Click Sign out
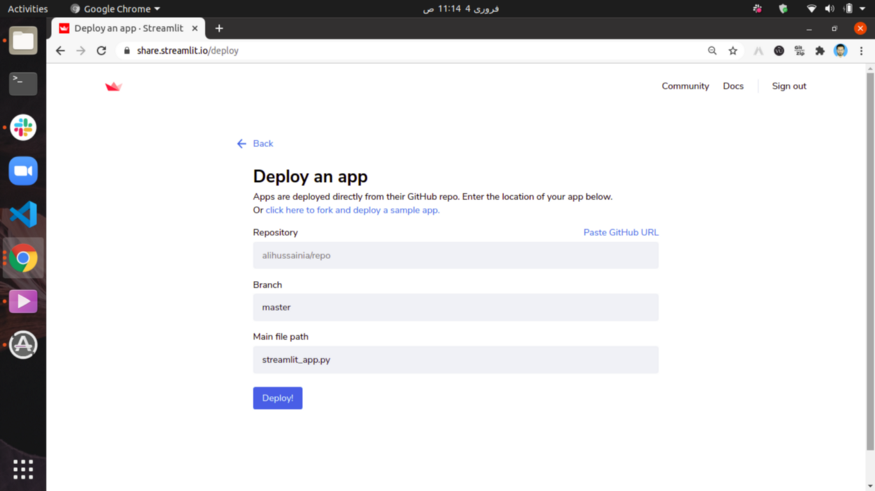875x491 pixels. [x=789, y=86]
